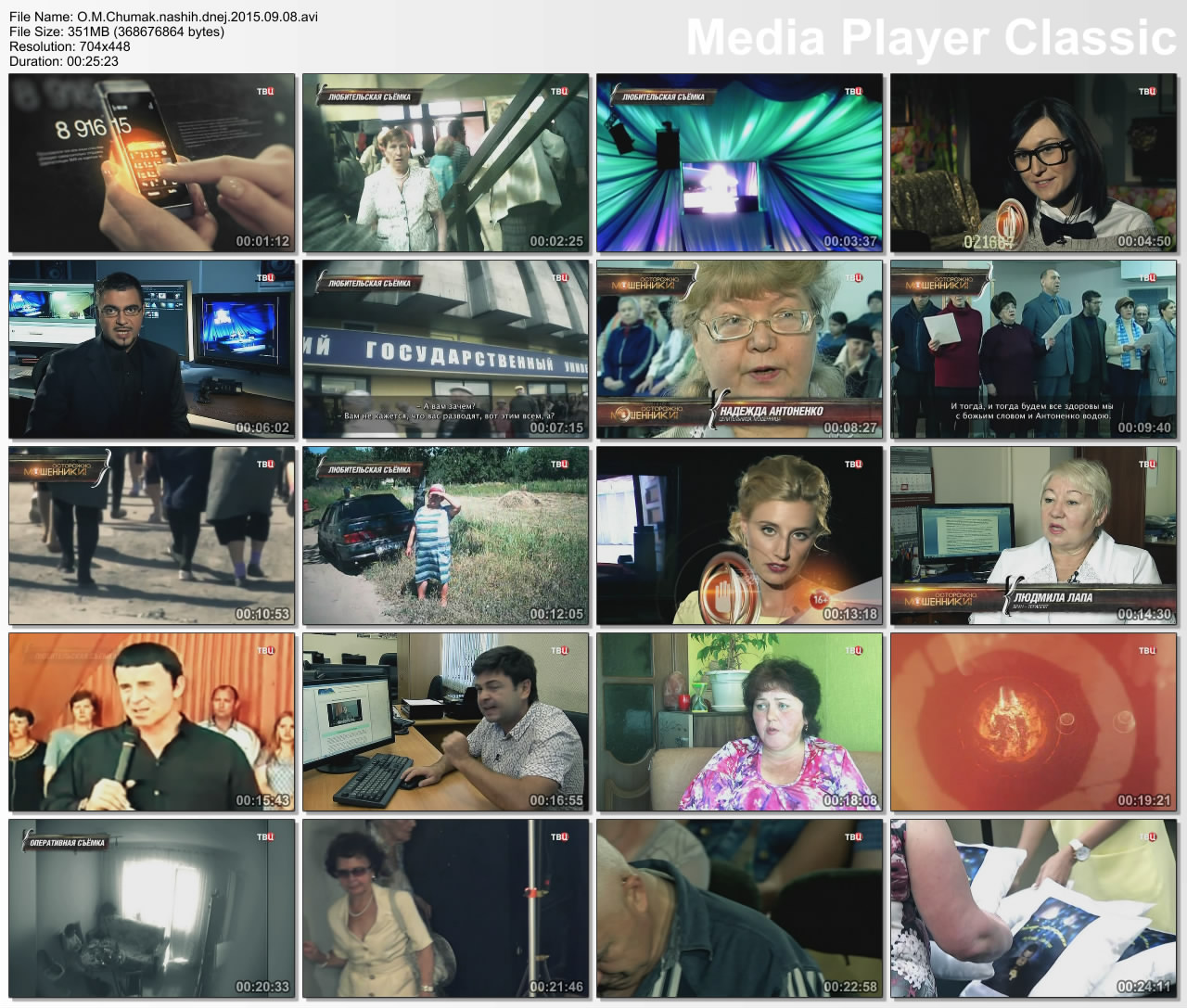Click the man with microphone frame at 00:15:43
This screenshot has height=1008, width=1187.
point(152,722)
